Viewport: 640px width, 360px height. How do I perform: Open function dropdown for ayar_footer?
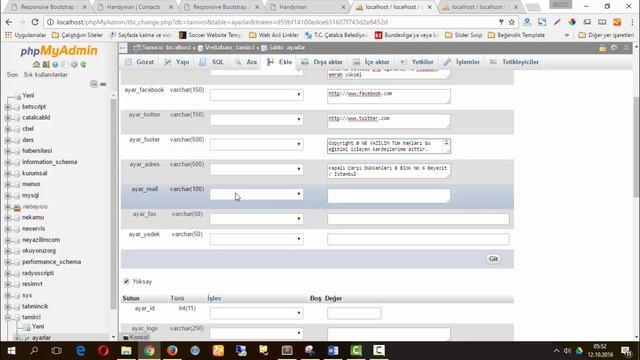pyautogui.click(x=256, y=144)
